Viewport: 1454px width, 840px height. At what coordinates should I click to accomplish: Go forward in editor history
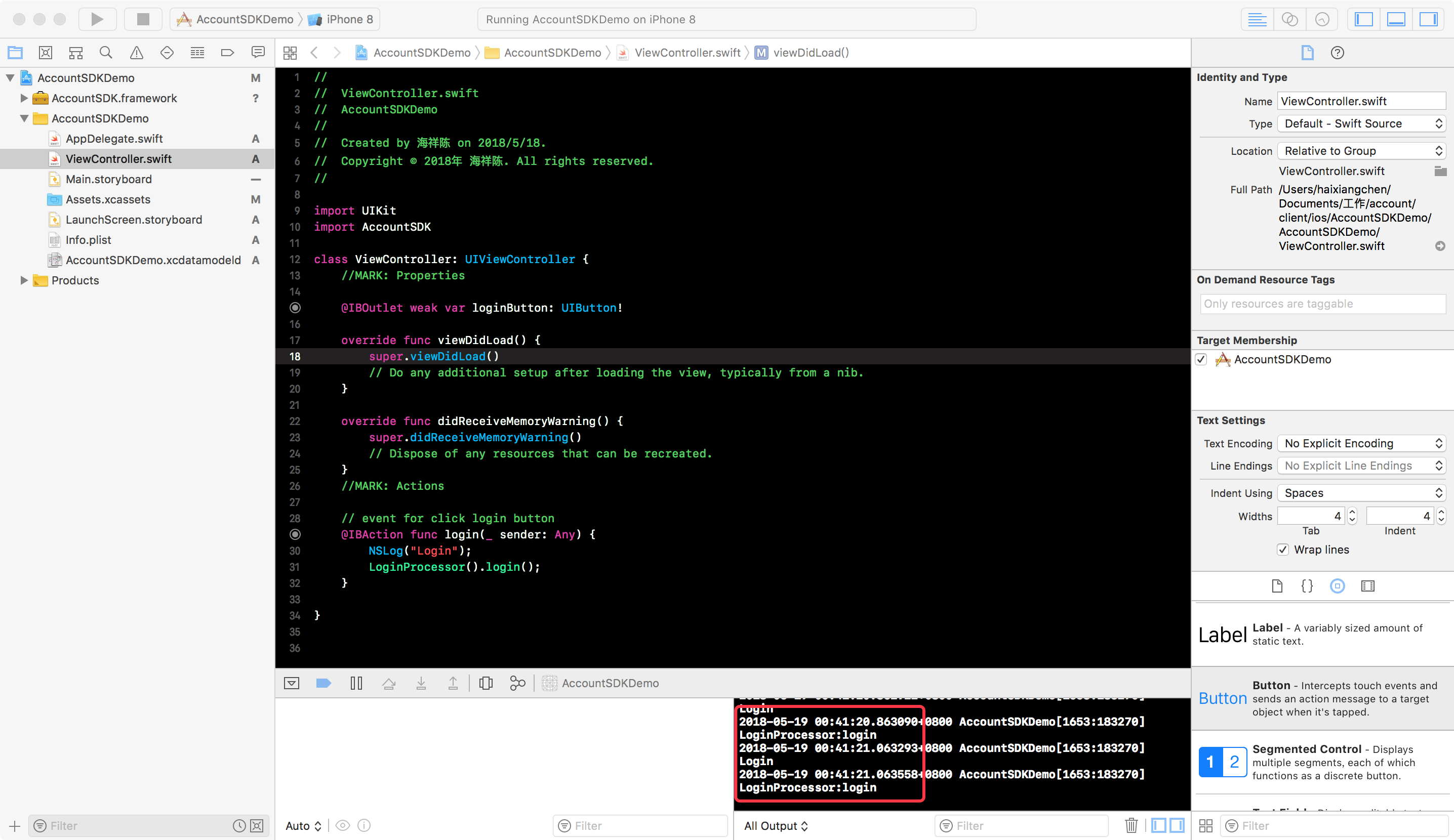point(337,53)
